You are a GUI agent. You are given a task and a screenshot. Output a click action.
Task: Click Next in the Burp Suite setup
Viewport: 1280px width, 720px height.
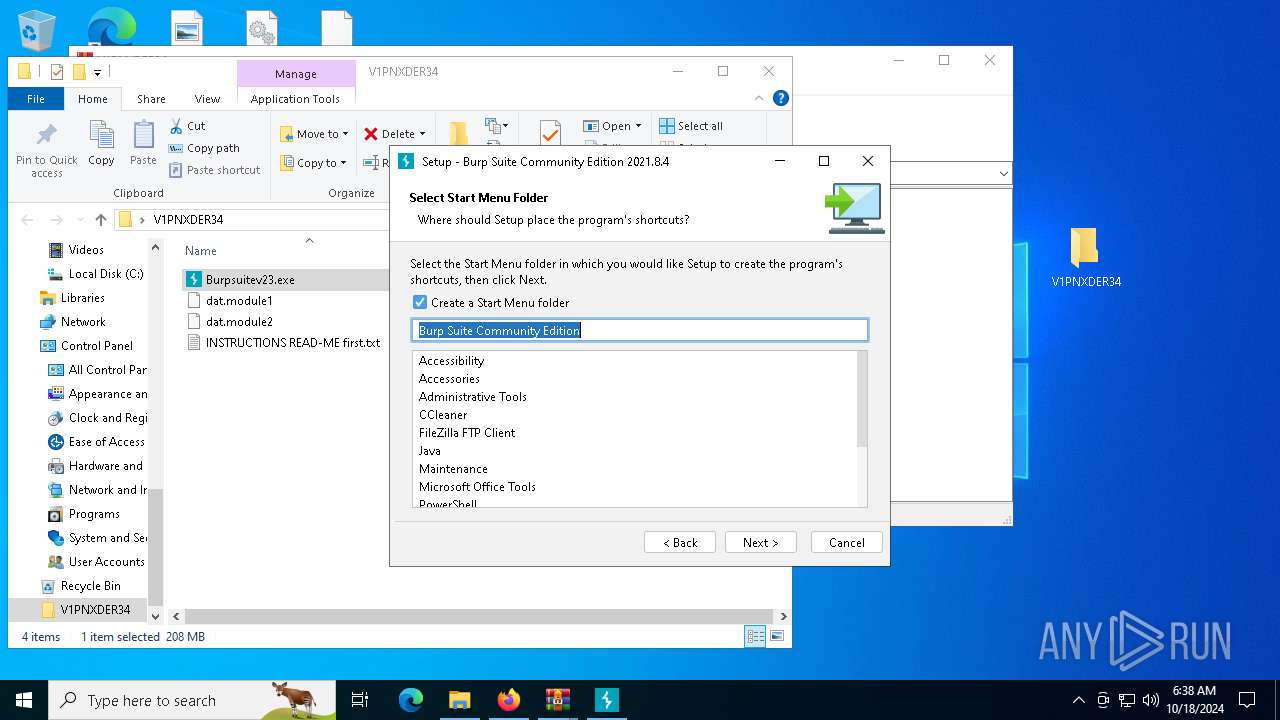point(761,542)
